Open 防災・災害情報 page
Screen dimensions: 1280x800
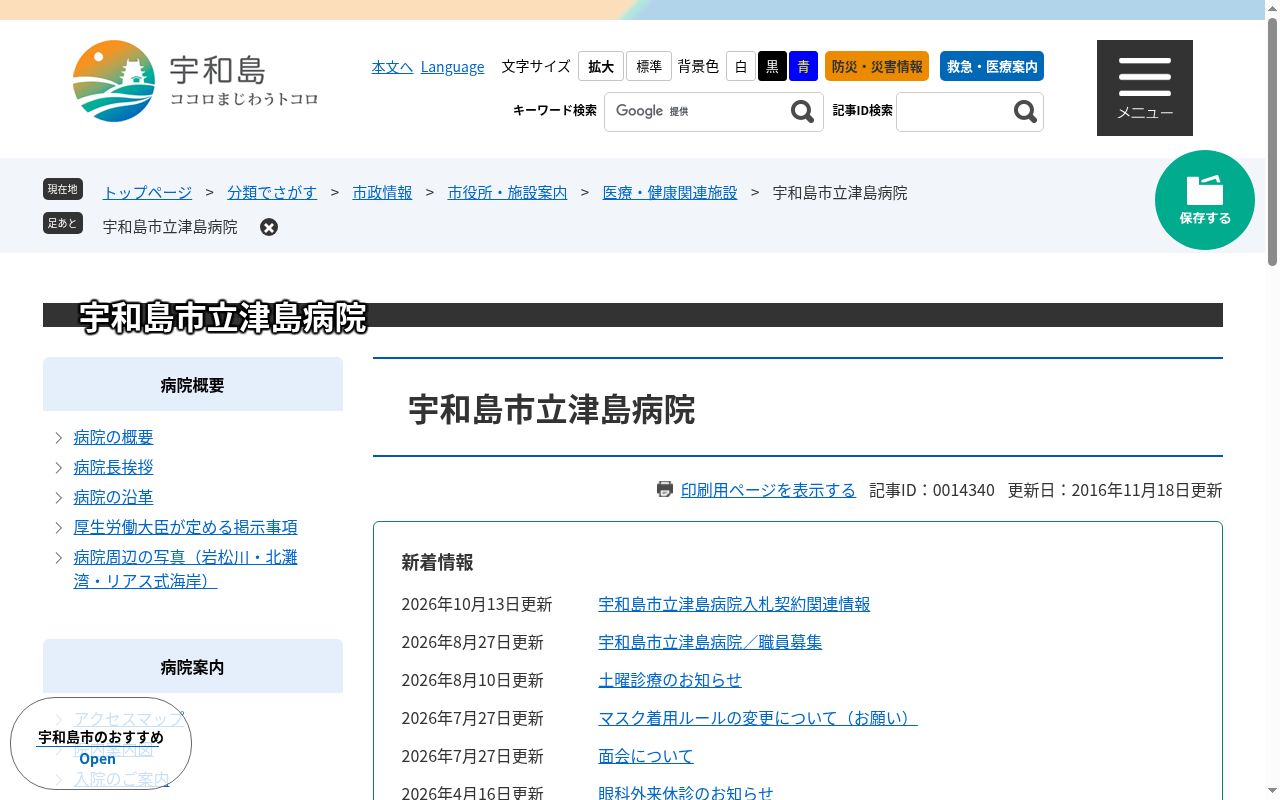(877, 67)
